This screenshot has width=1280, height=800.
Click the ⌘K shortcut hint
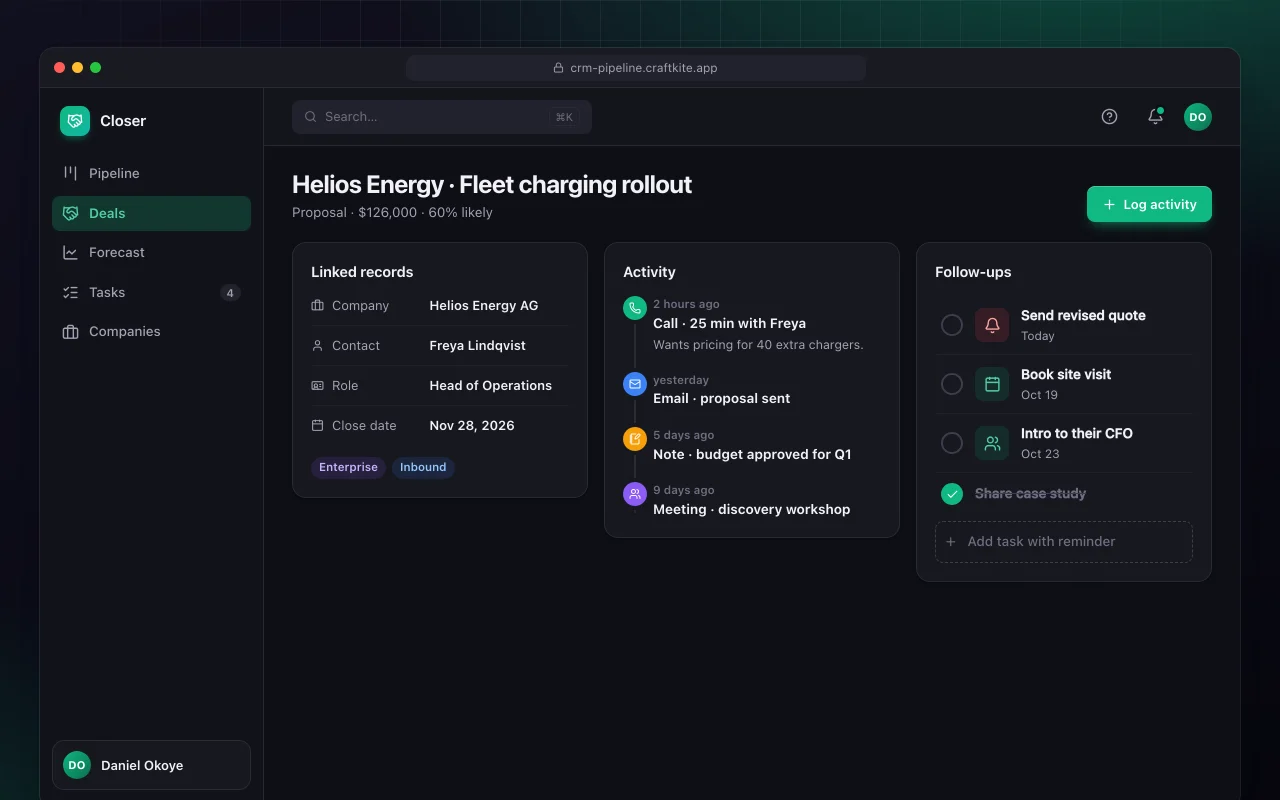[564, 117]
